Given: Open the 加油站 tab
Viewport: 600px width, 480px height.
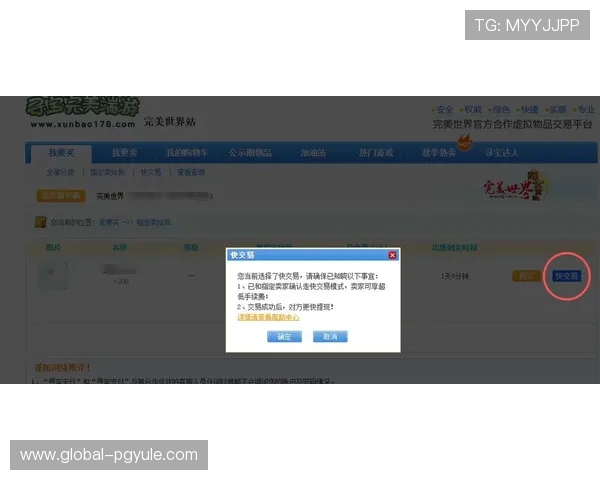Looking at the screenshot, I should 313,153.
